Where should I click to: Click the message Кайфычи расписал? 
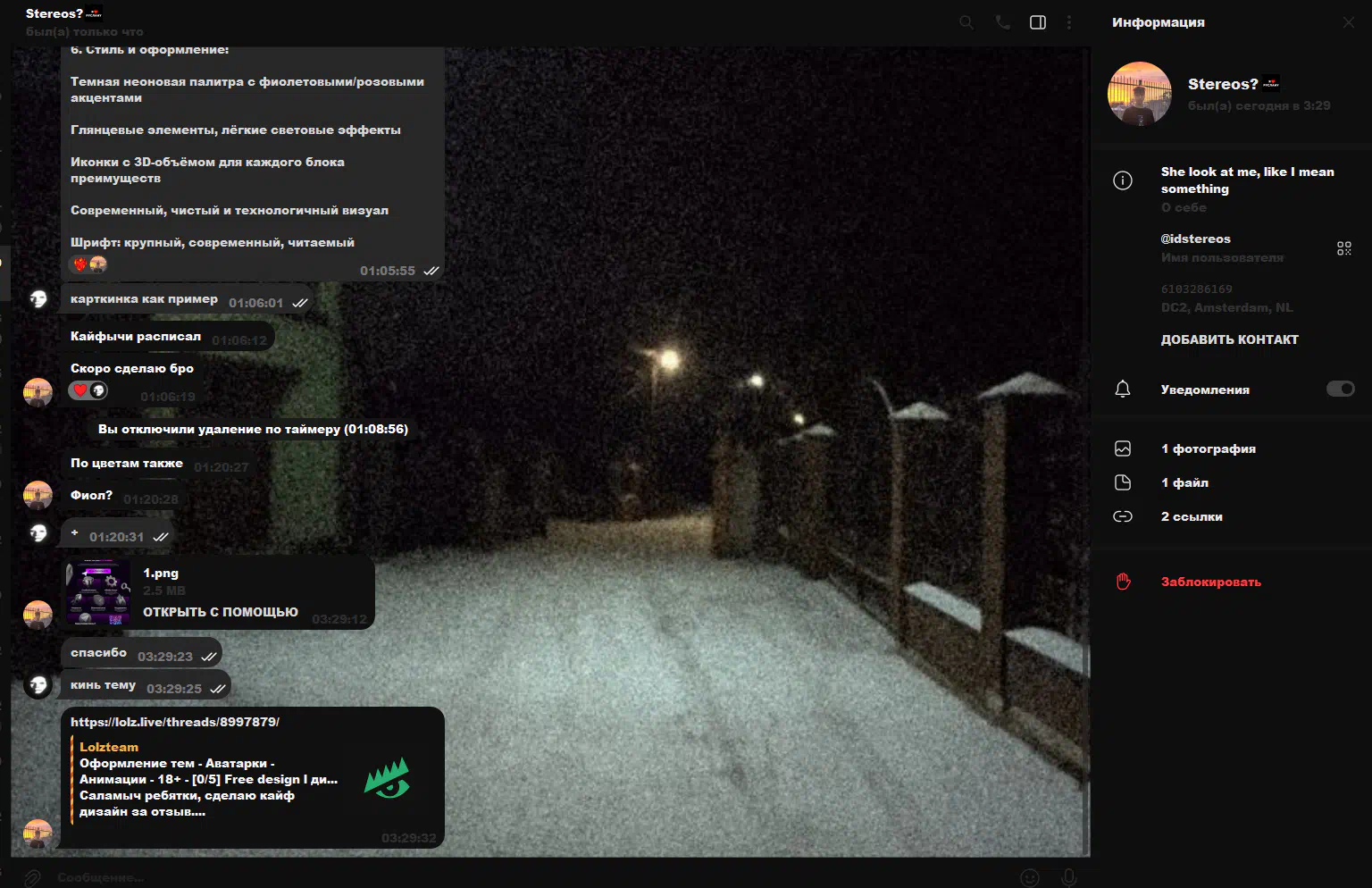coord(169,337)
